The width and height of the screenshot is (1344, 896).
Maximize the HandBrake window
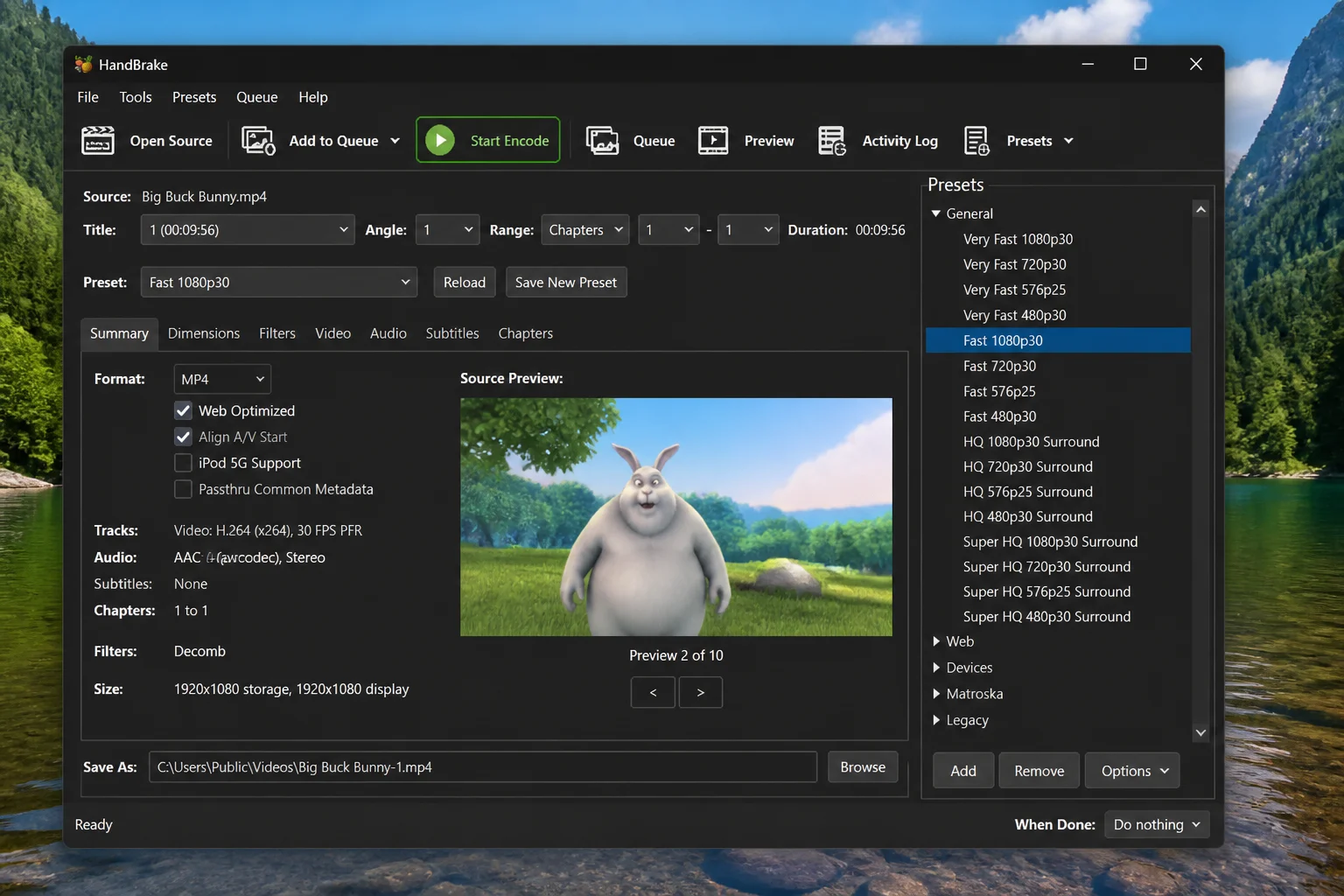(1140, 64)
